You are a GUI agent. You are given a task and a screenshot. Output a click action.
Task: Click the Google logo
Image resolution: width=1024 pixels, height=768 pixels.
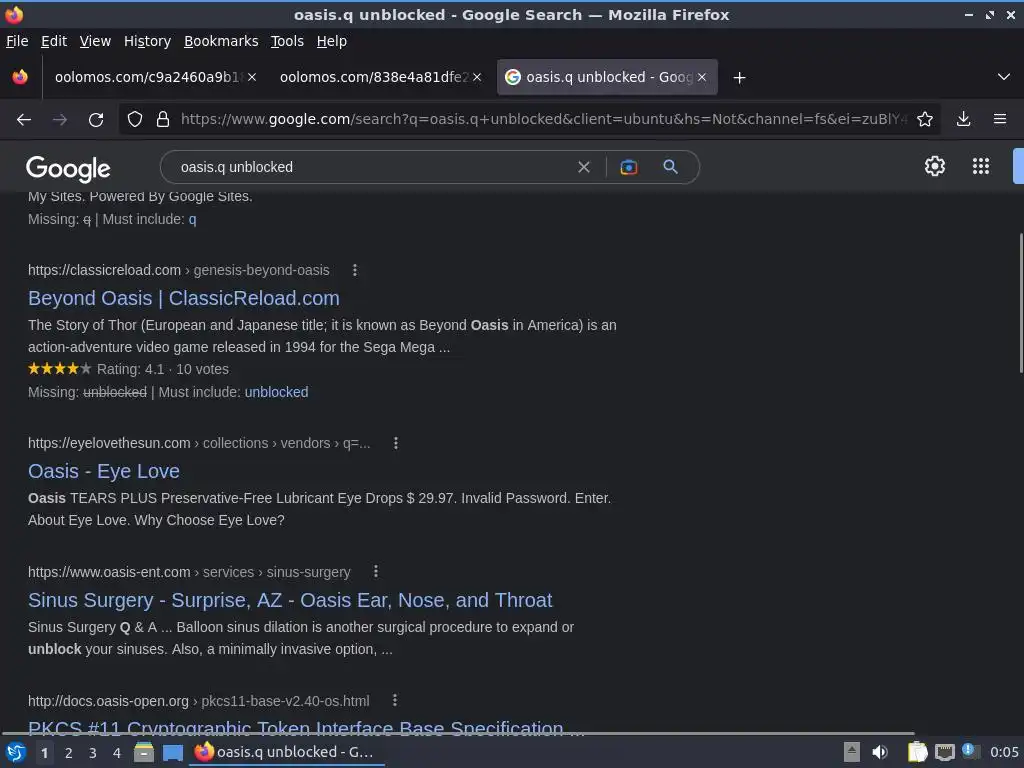point(68,169)
